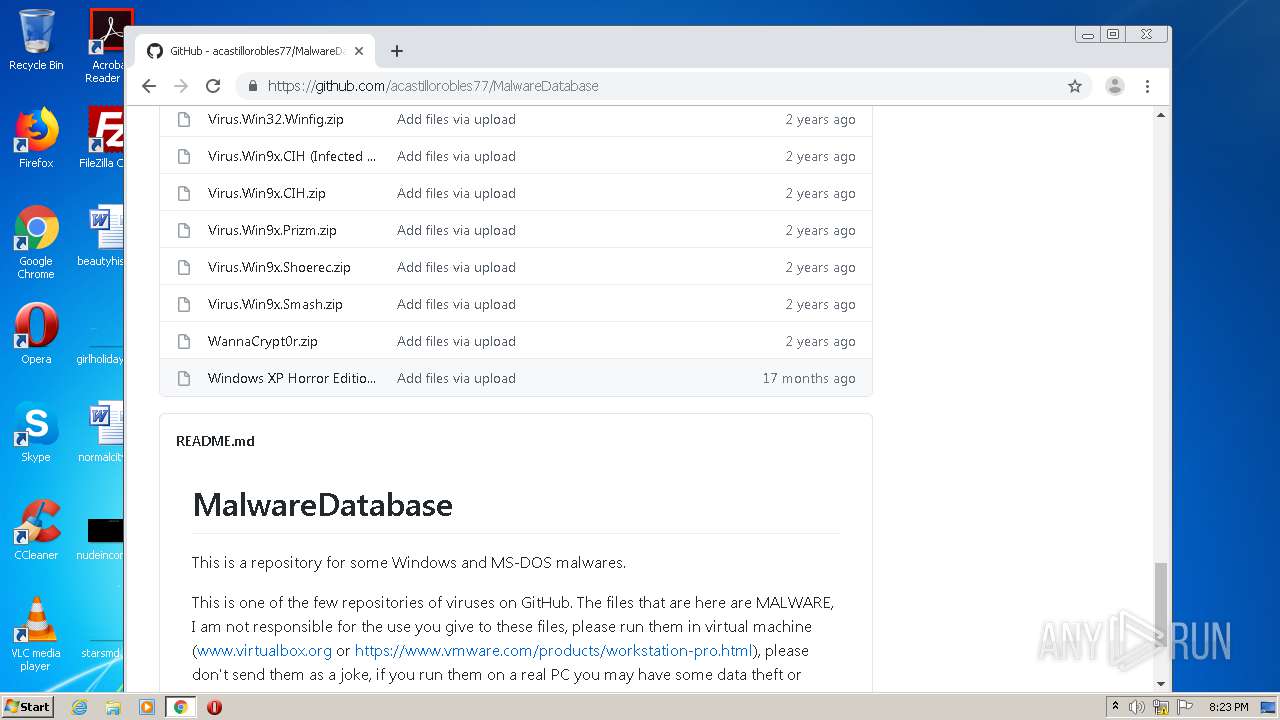Select the GitHub MalwareDatabase tab
1280x720 pixels.
coord(254,51)
